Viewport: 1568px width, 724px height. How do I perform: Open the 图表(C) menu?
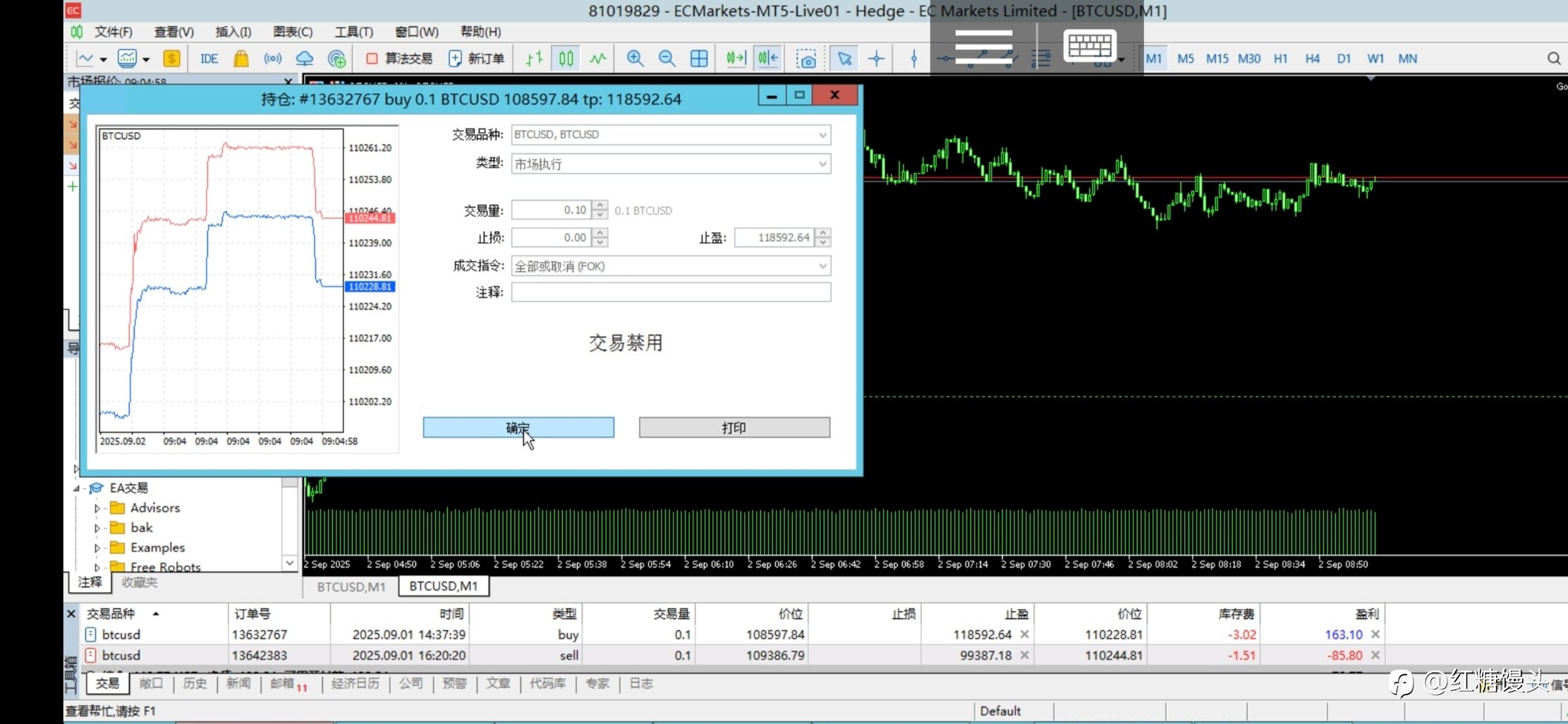click(x=293, y=32)
